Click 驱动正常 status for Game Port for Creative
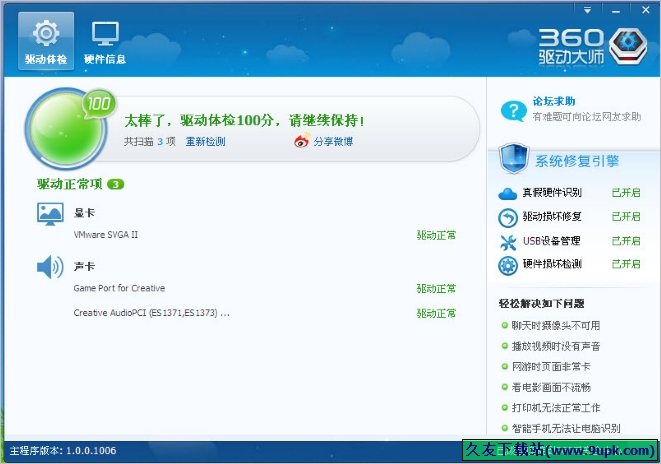The width and height of the screenshot is (661, 464). point(436,289)
